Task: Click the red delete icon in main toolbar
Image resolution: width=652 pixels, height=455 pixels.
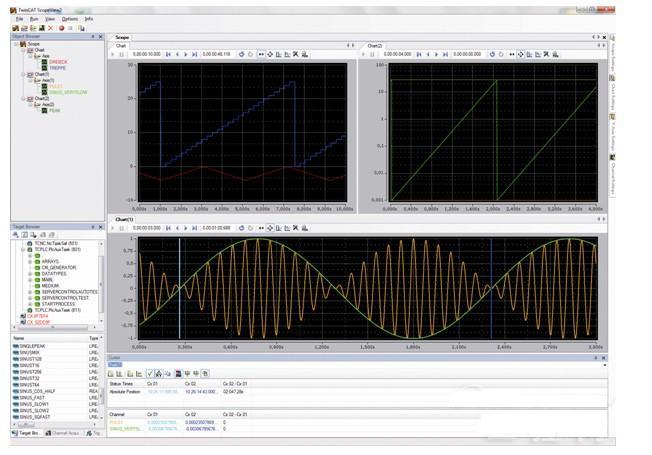Action: click(48, 28)
